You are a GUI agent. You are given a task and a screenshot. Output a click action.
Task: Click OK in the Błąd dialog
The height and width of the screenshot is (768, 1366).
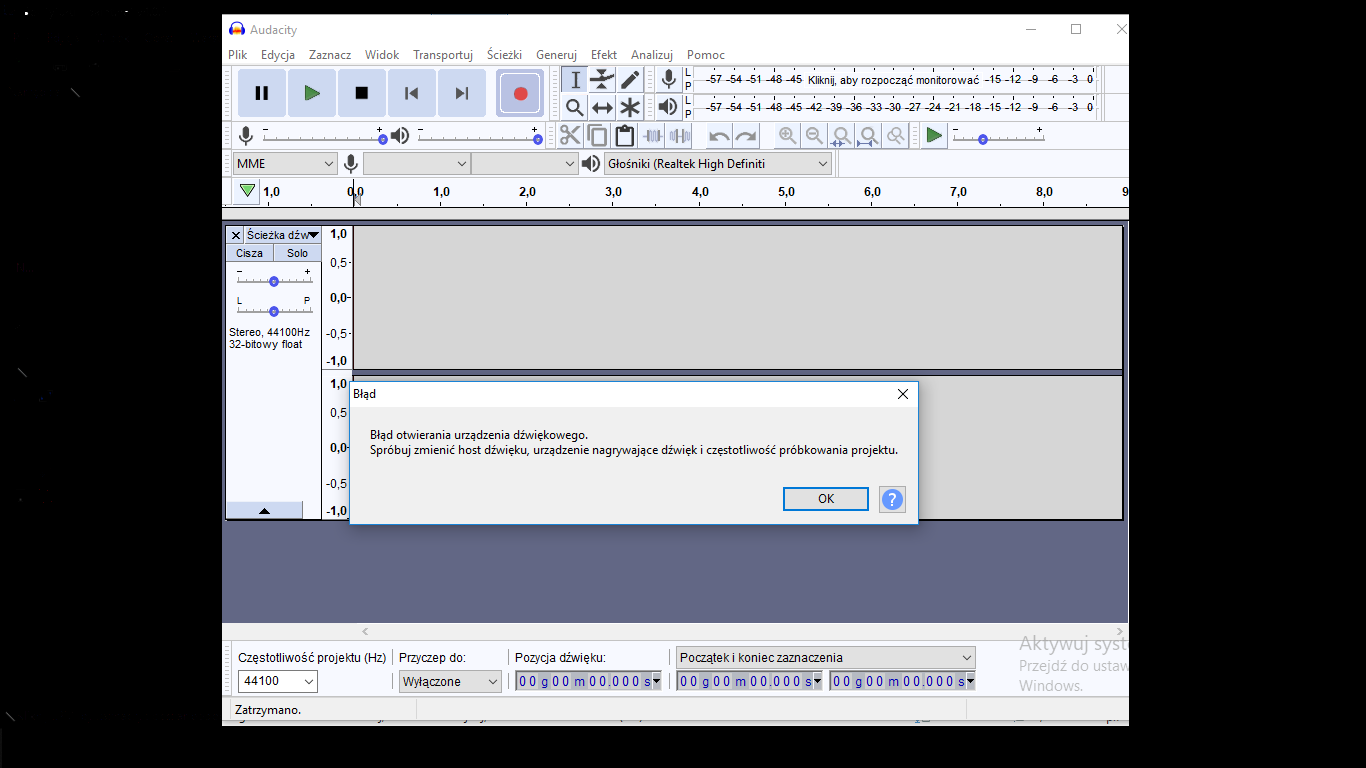click(825, 499)
